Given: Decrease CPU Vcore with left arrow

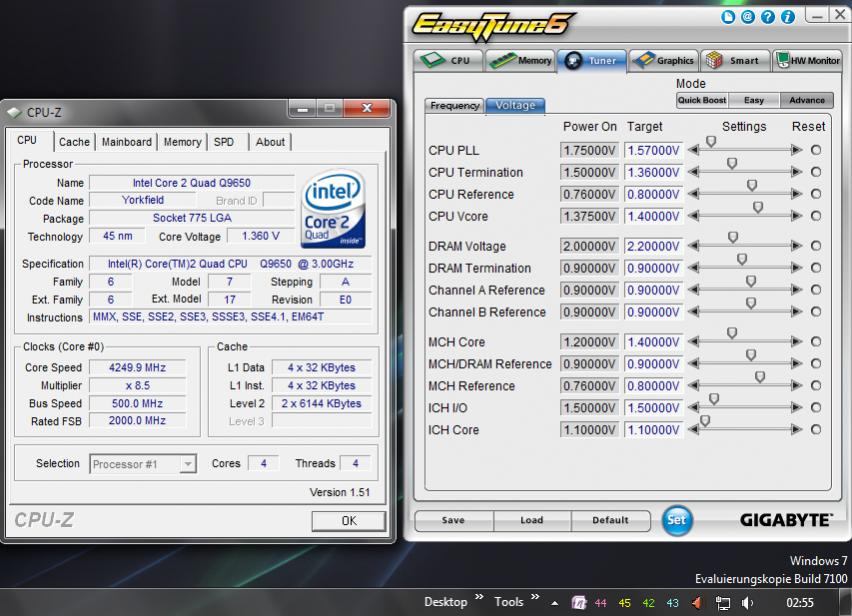Looking at the screenshot, I should point(693,216).
